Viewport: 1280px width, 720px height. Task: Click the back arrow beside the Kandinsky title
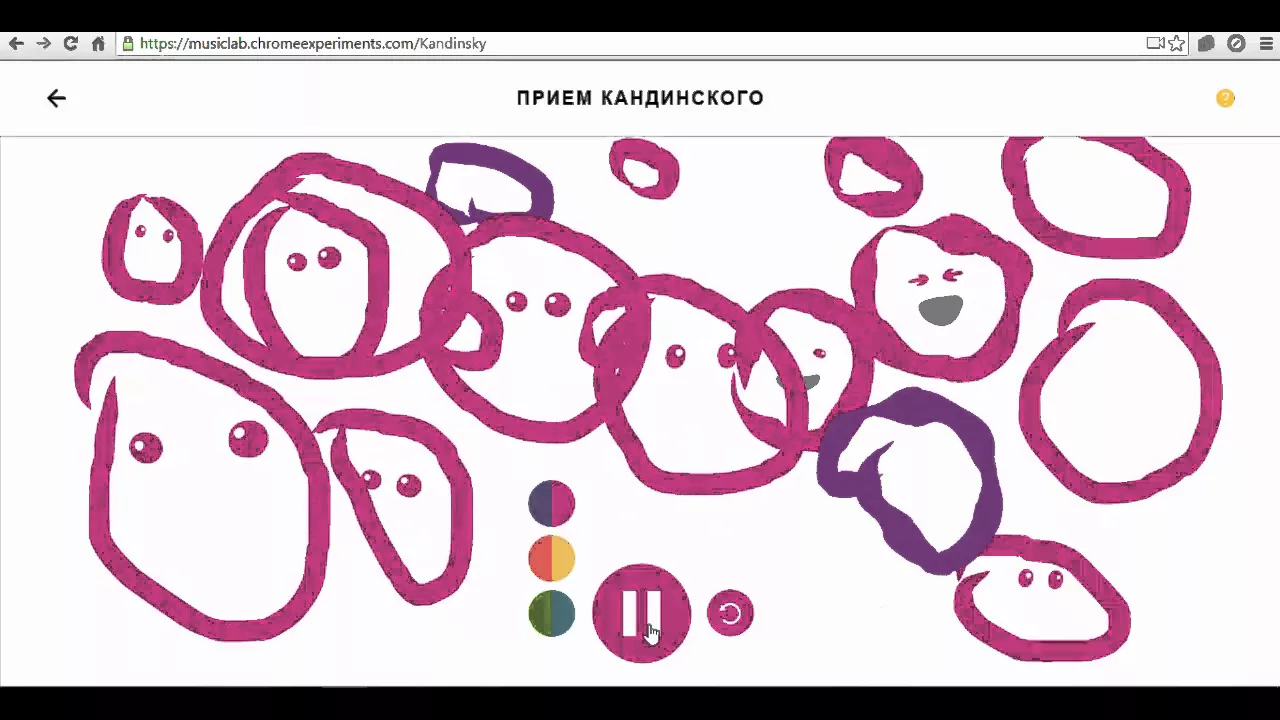coord(56,98)
